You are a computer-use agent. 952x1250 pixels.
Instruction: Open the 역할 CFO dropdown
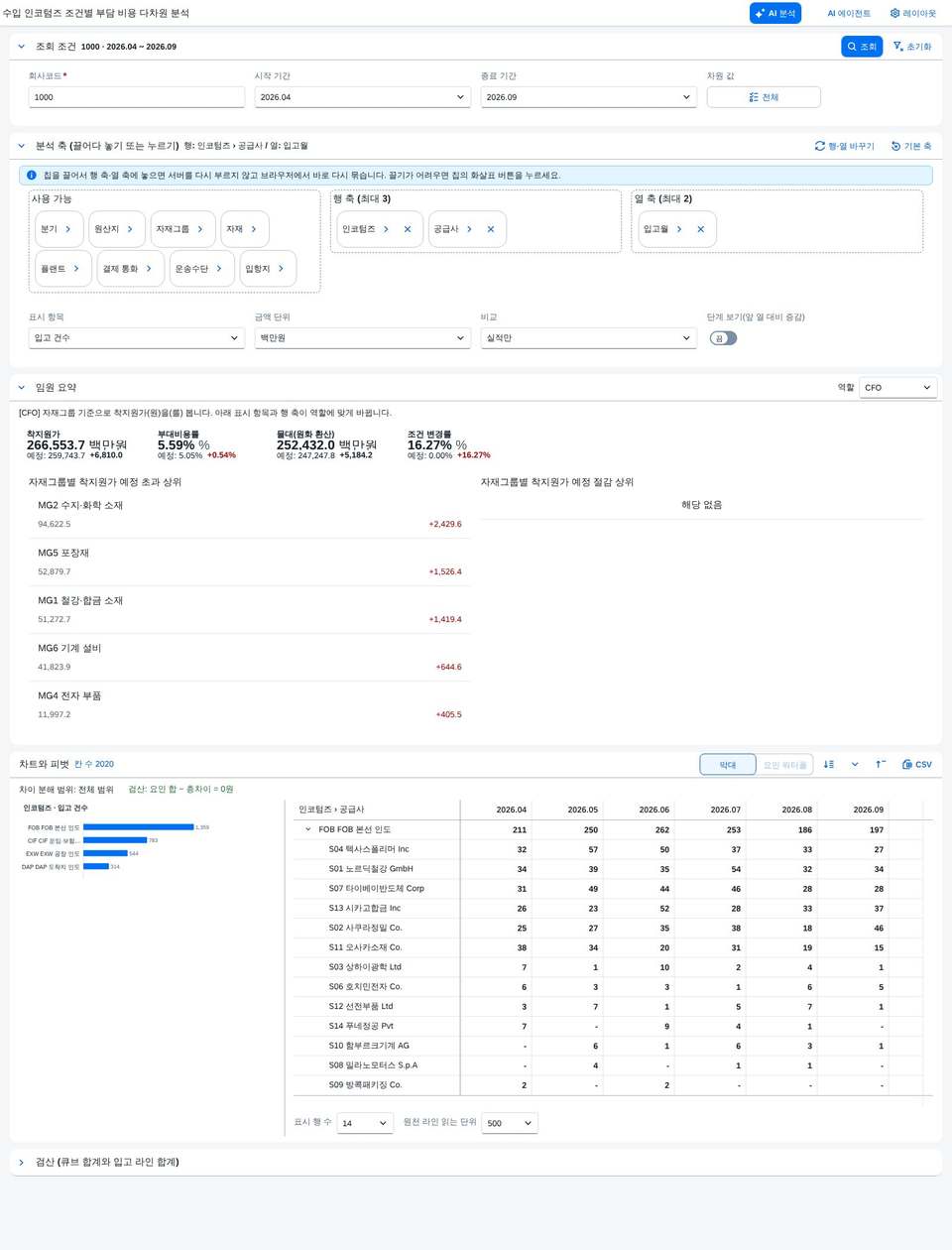click(x=897, y=388)
